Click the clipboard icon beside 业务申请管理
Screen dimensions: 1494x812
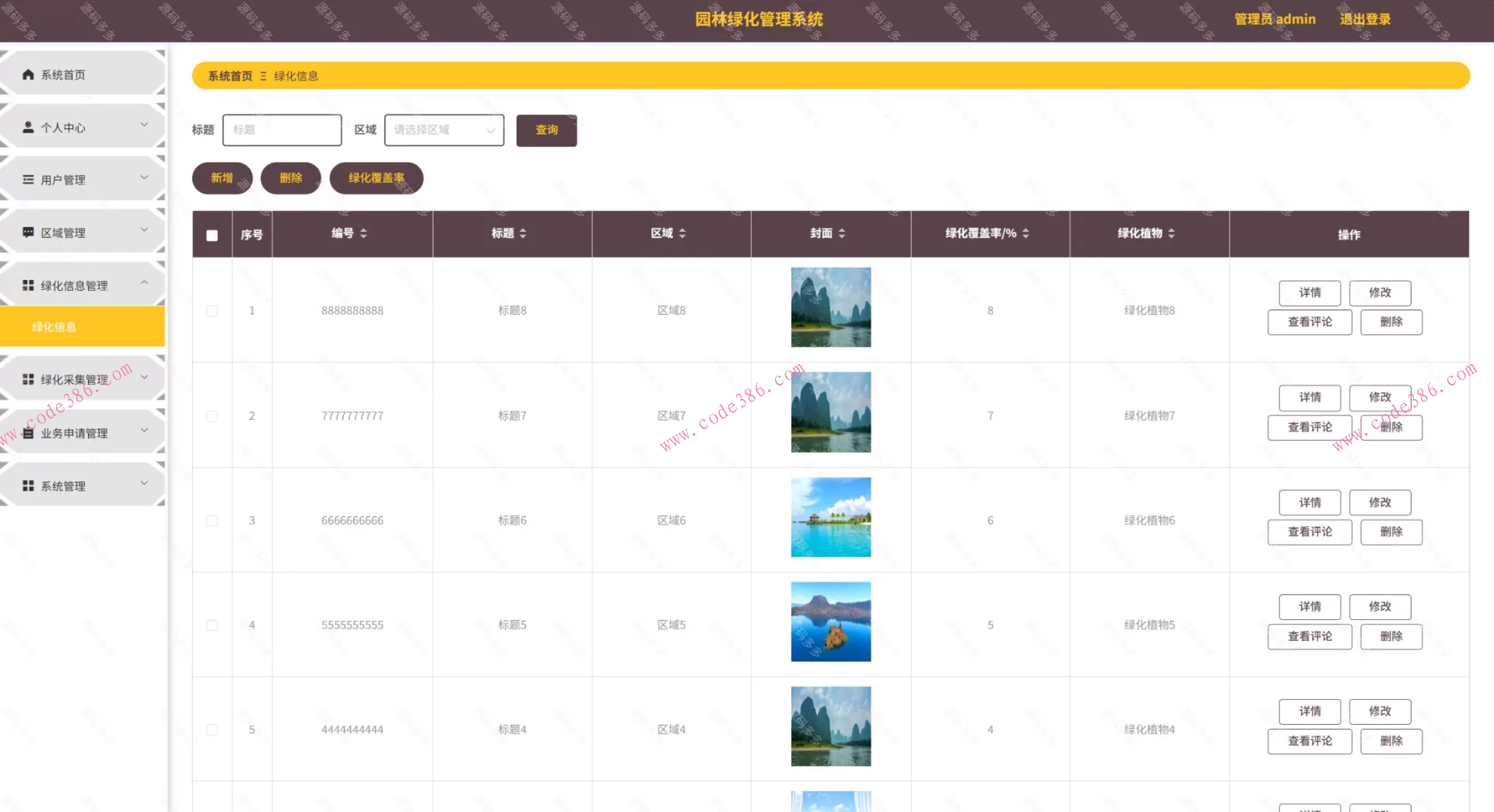coord(29,433)
